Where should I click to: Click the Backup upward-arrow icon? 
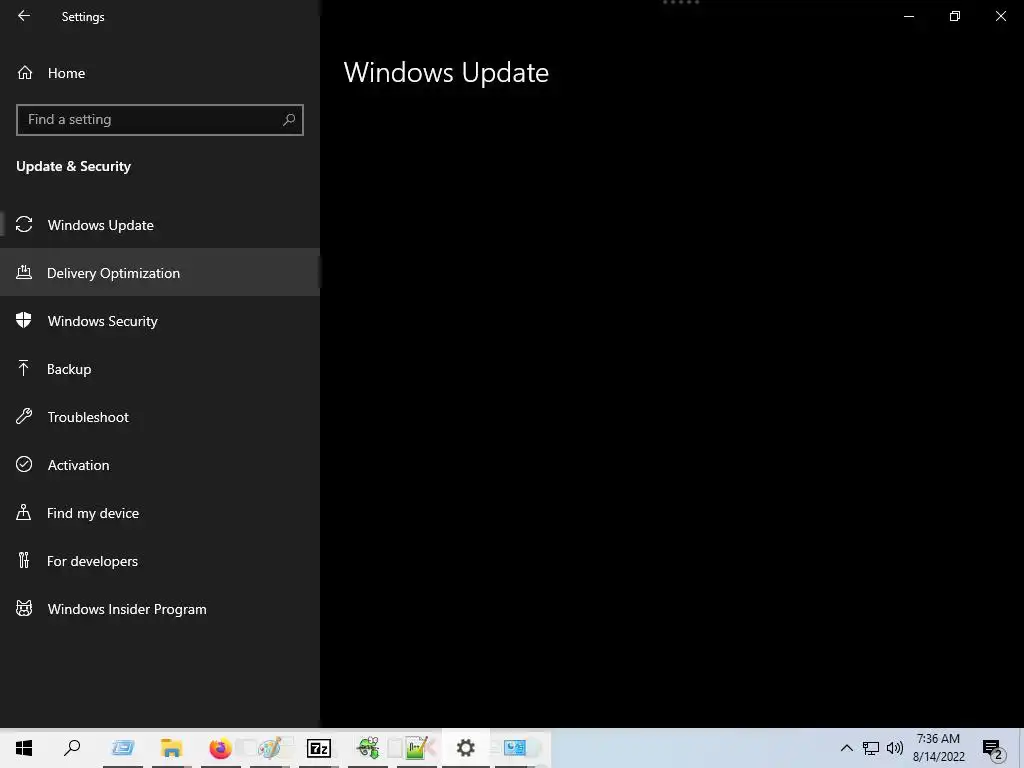[x=24, y=368]
